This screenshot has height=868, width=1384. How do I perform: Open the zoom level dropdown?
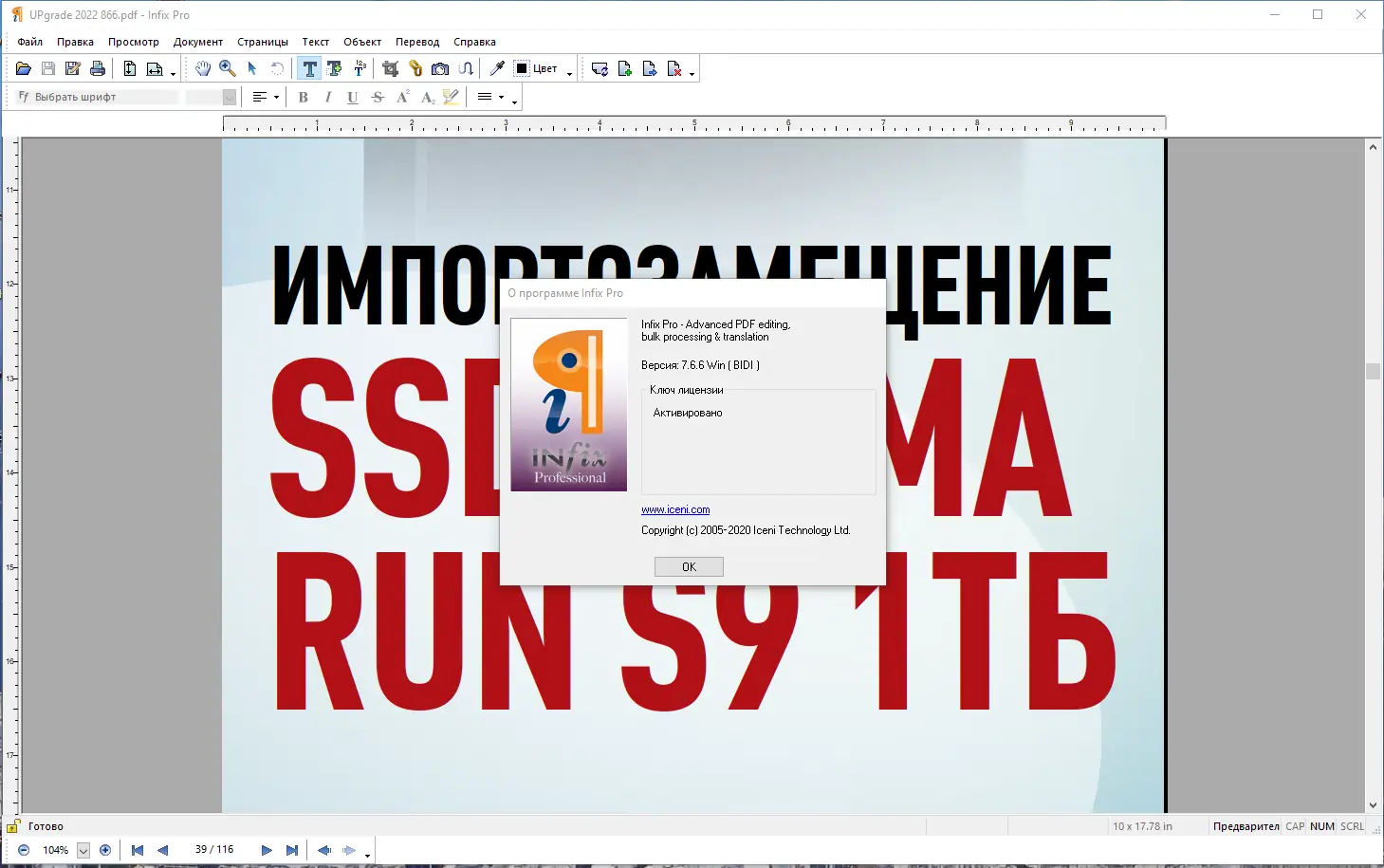coord(82,850)
